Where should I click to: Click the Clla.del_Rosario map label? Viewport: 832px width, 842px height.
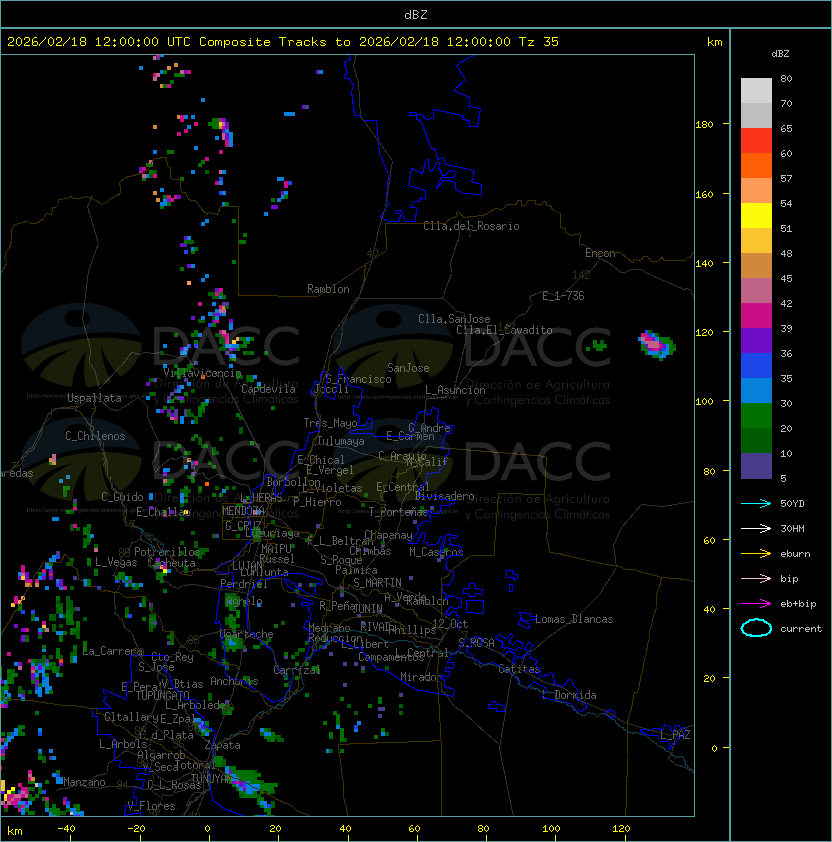tap(471, 226)
